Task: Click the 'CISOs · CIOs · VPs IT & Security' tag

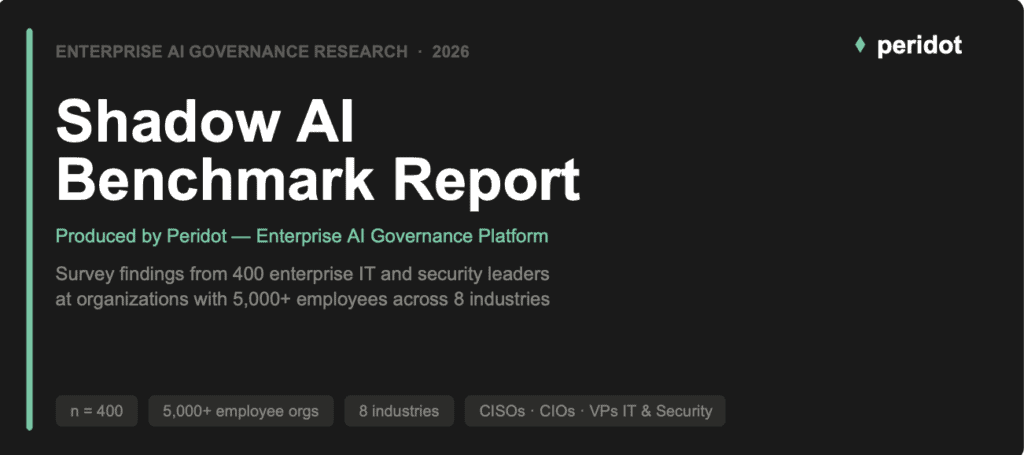Action: coord(595,411)
